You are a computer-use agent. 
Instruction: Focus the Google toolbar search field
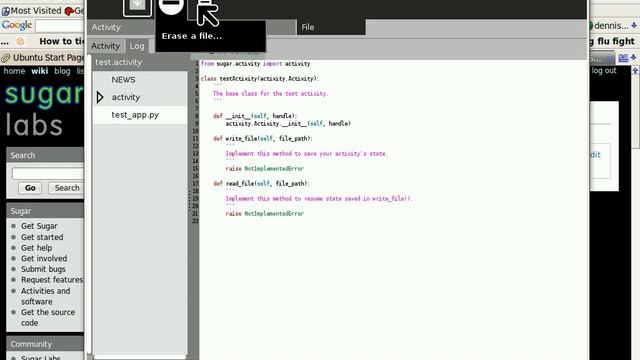(x=60, y=26)
